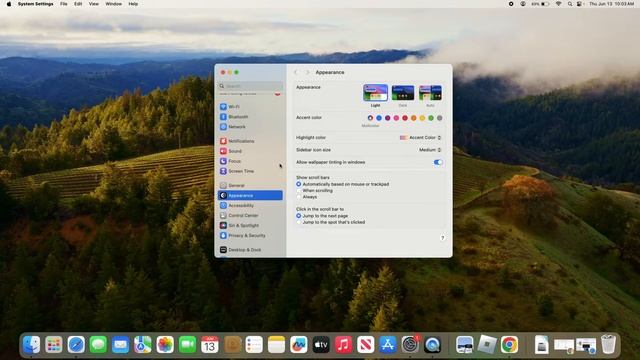This screenshot has height=360, width=640.
Task: Click the help question mark button
Action: click(x=442, y=238)
